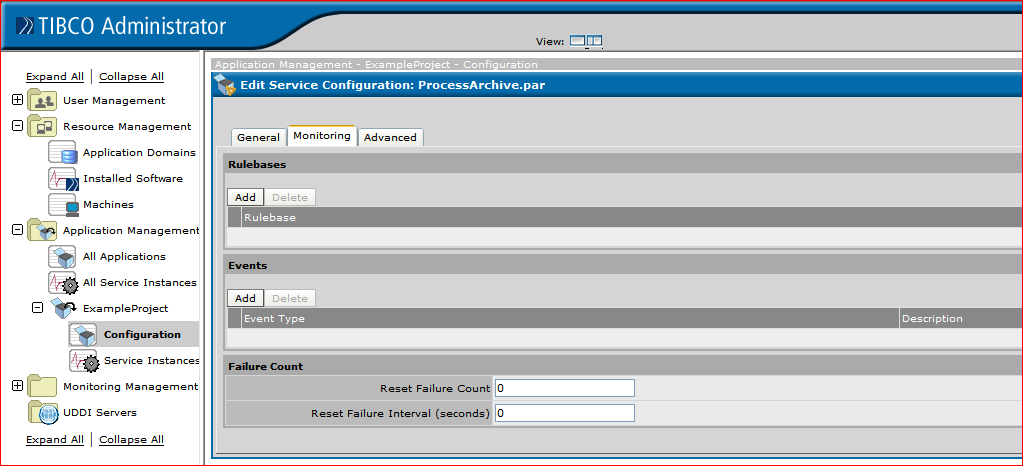Select All Applications in the tree
The width and height of the screenshot is (1023, 466).
coord(124,256)
